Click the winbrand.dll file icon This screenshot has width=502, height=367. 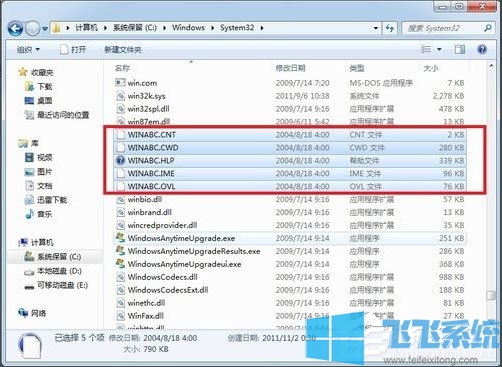[120, 212]
